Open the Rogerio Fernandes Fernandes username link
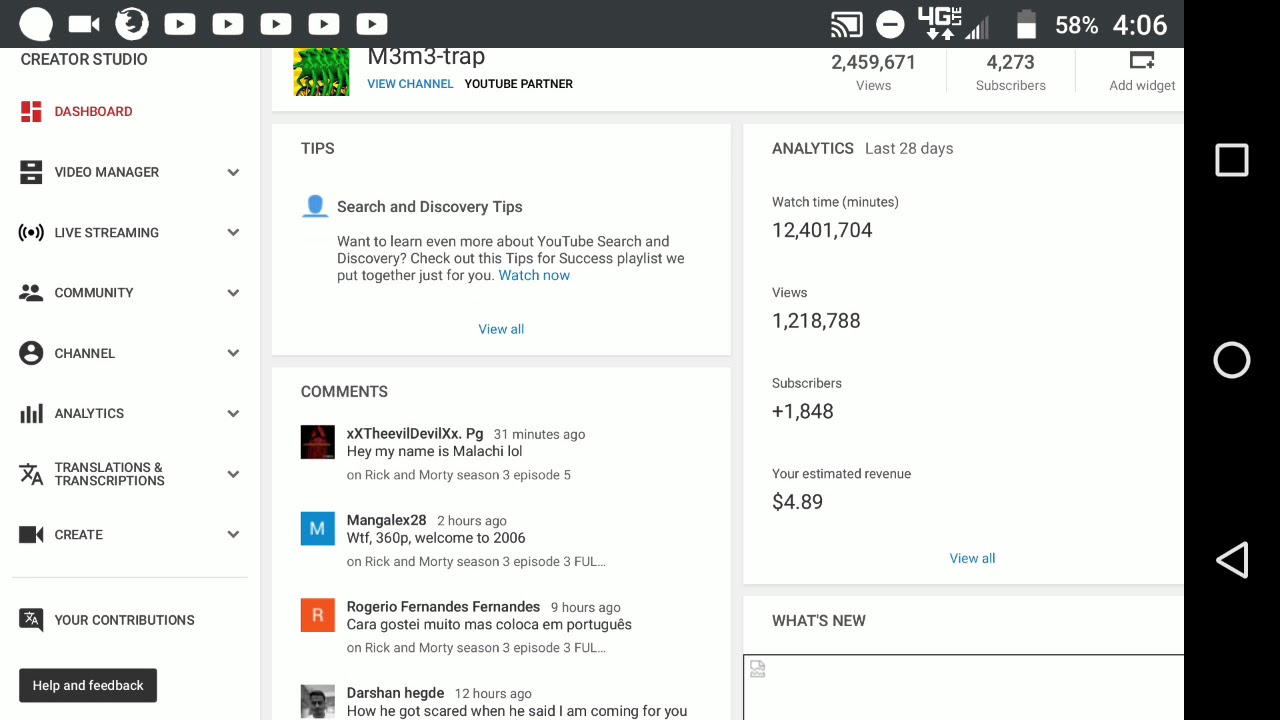 443,607
